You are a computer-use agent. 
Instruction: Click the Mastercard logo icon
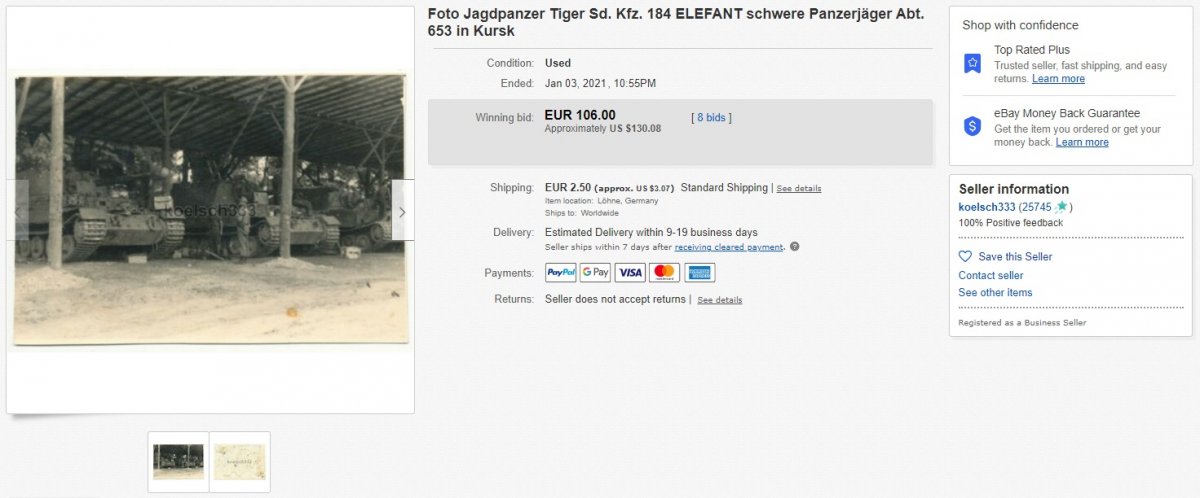[665, 272]
